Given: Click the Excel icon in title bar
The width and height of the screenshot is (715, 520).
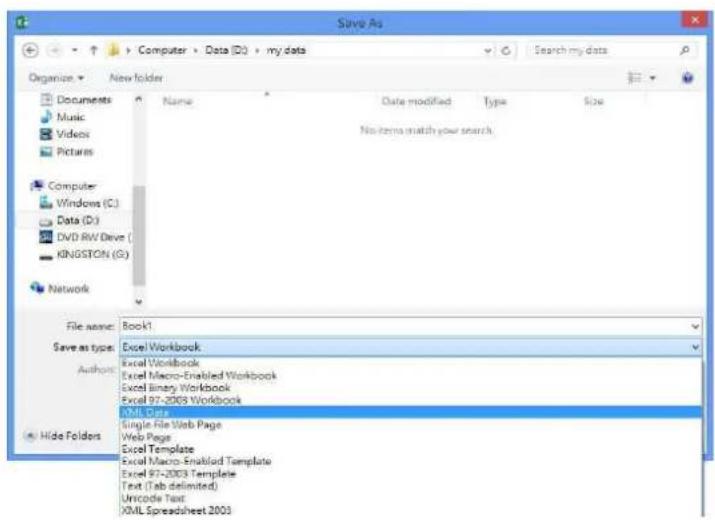Looking at the screenshot, I should coord(21,22).
